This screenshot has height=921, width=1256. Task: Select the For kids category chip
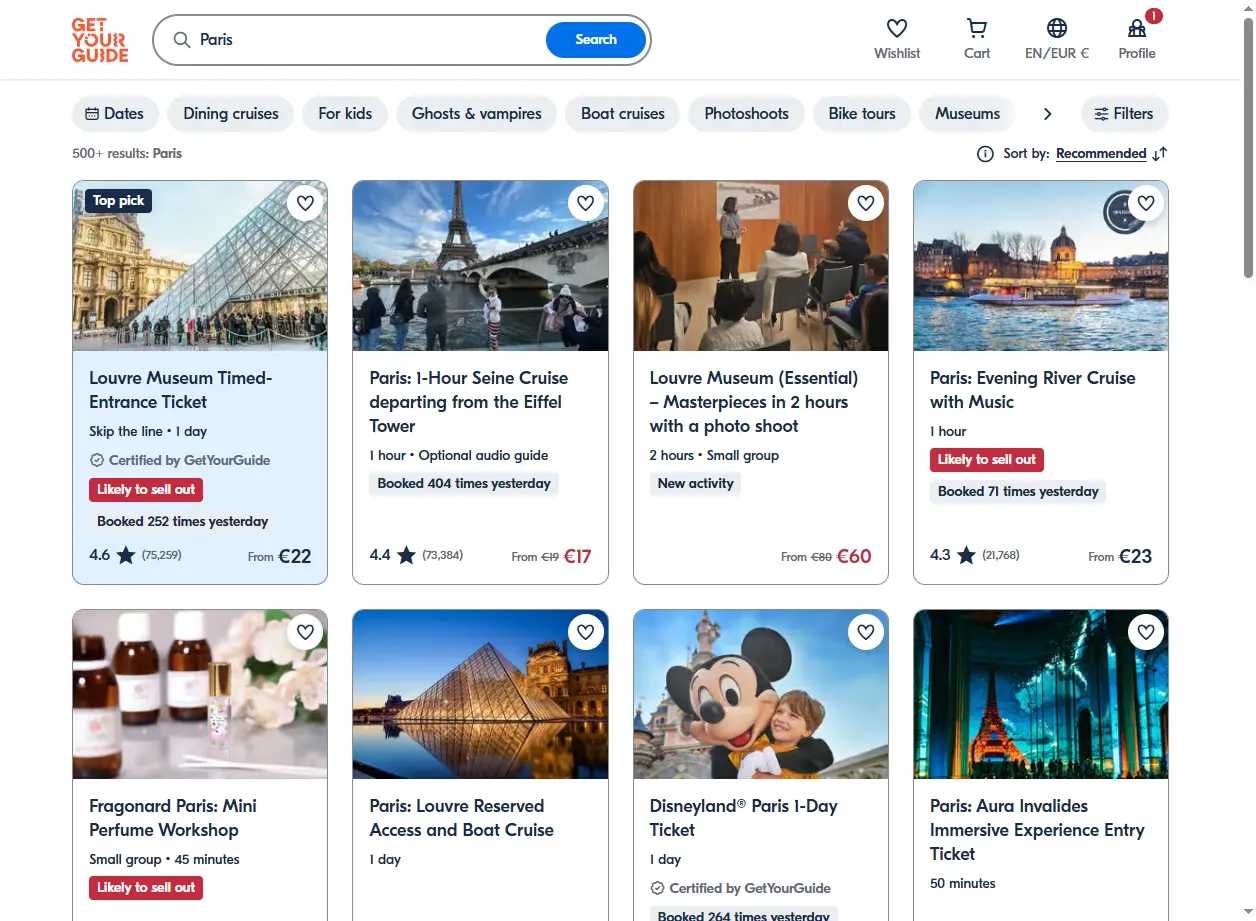(x=345, y=113)
